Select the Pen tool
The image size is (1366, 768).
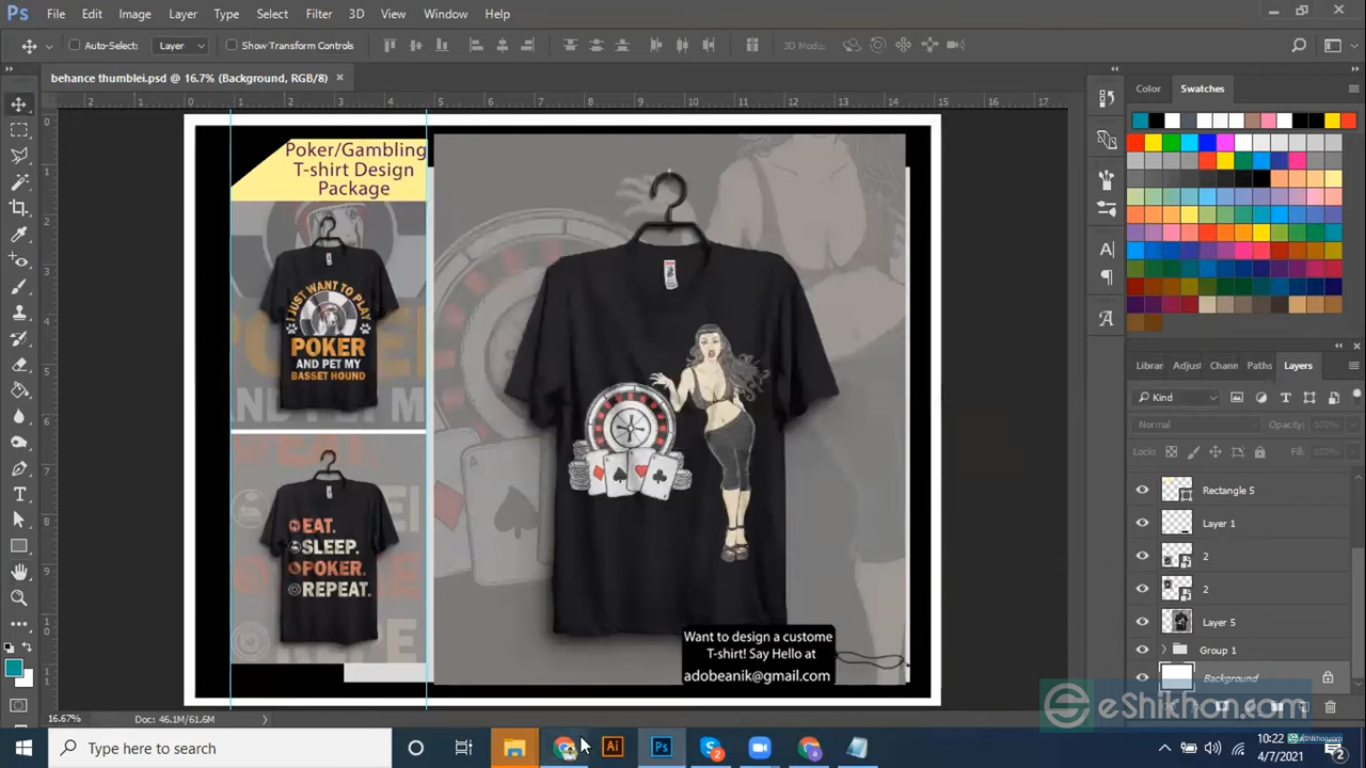(19, 469)
